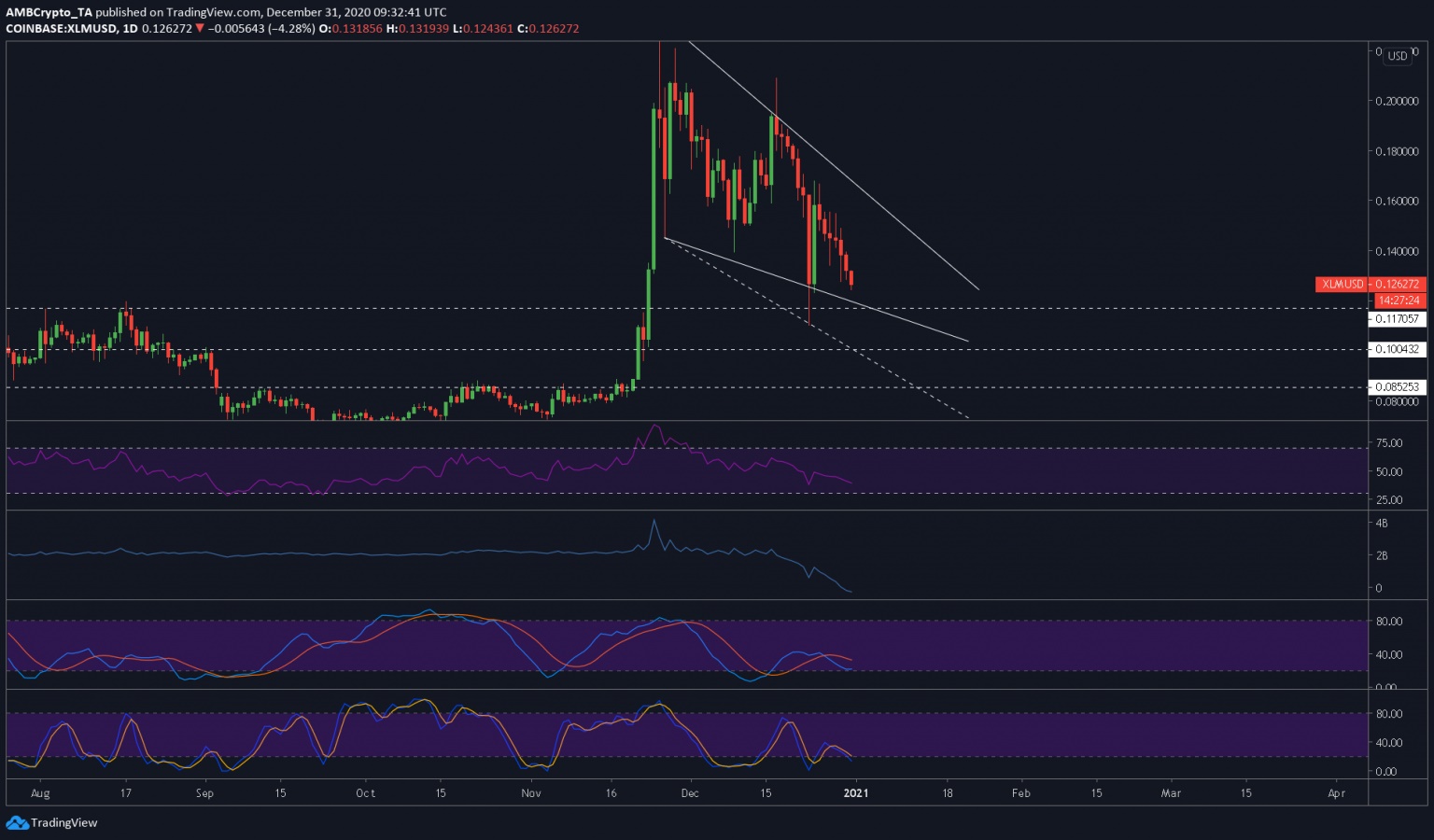Click the Nov label on time axis

531,793
